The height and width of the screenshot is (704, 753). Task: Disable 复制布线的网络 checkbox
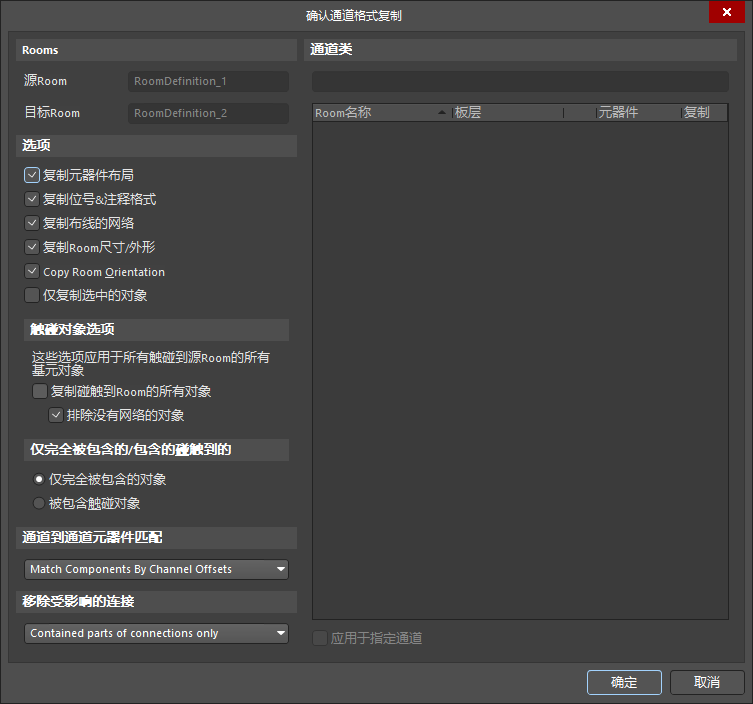[x=32, y=223]
